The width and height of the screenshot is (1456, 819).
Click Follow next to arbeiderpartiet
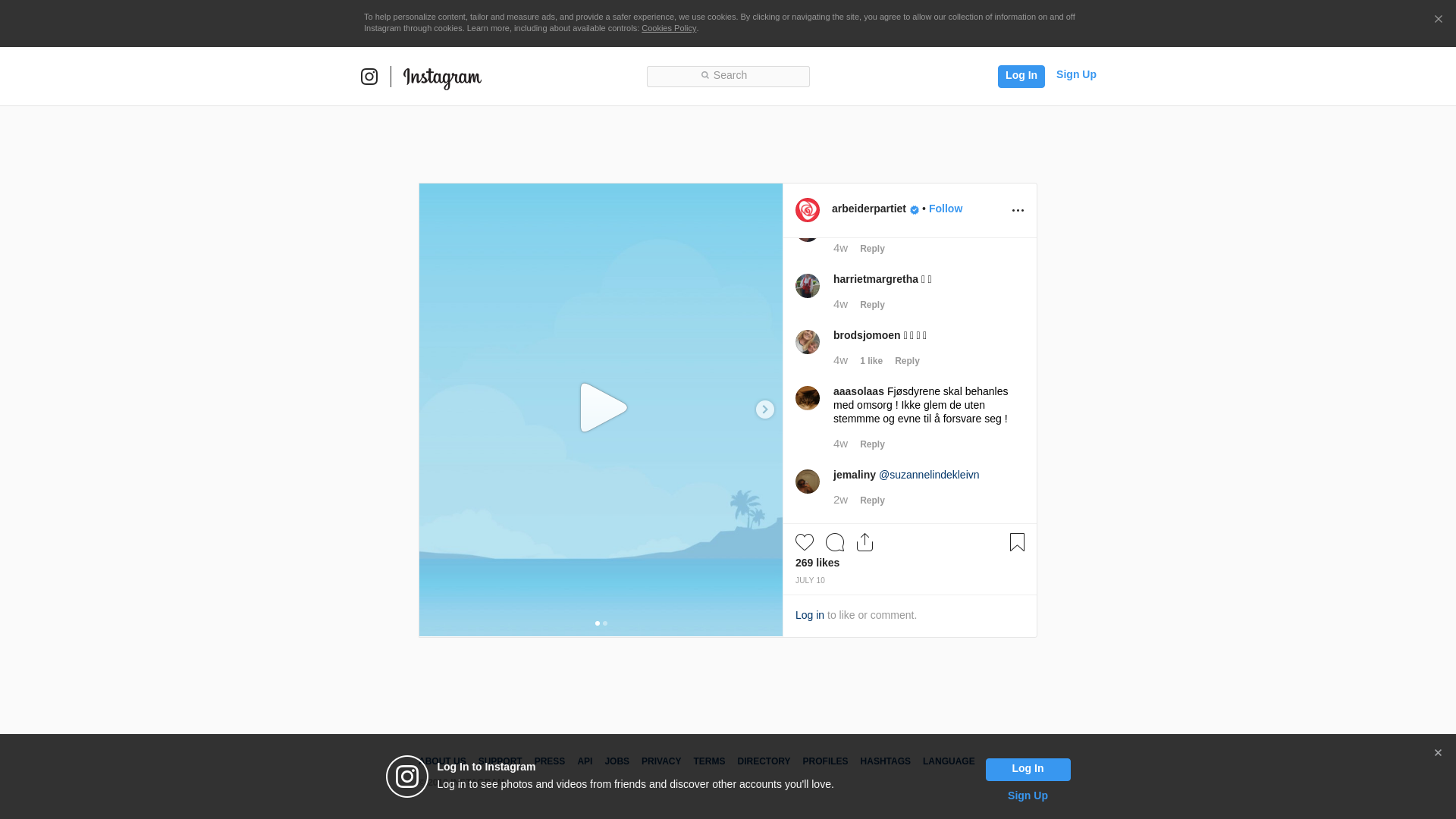pyautogui.click(x=945, y=209)
